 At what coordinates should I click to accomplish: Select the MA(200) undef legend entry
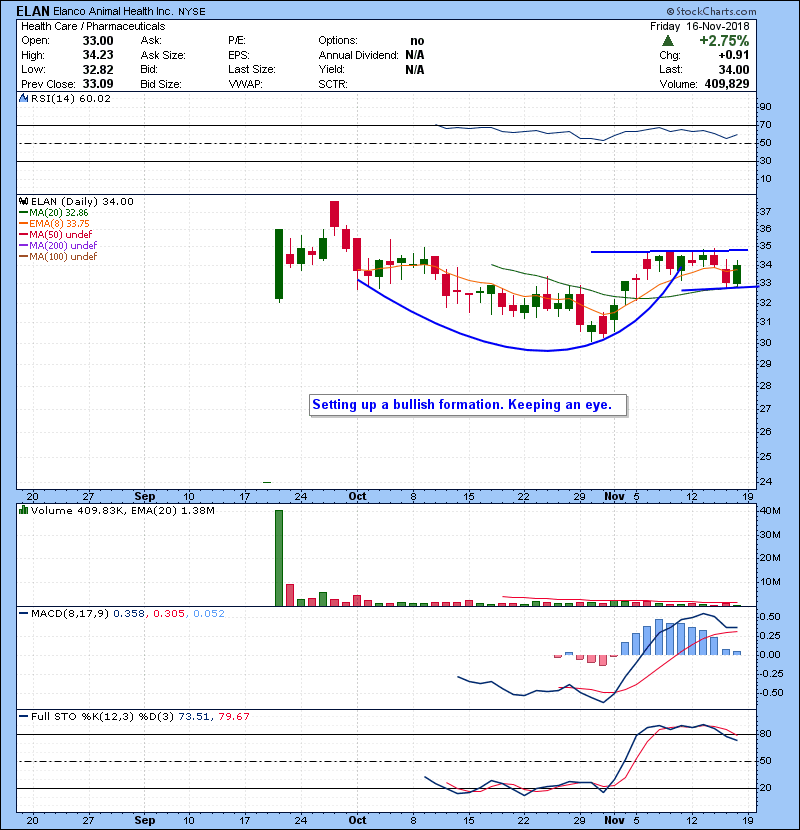tap(58, 246)
